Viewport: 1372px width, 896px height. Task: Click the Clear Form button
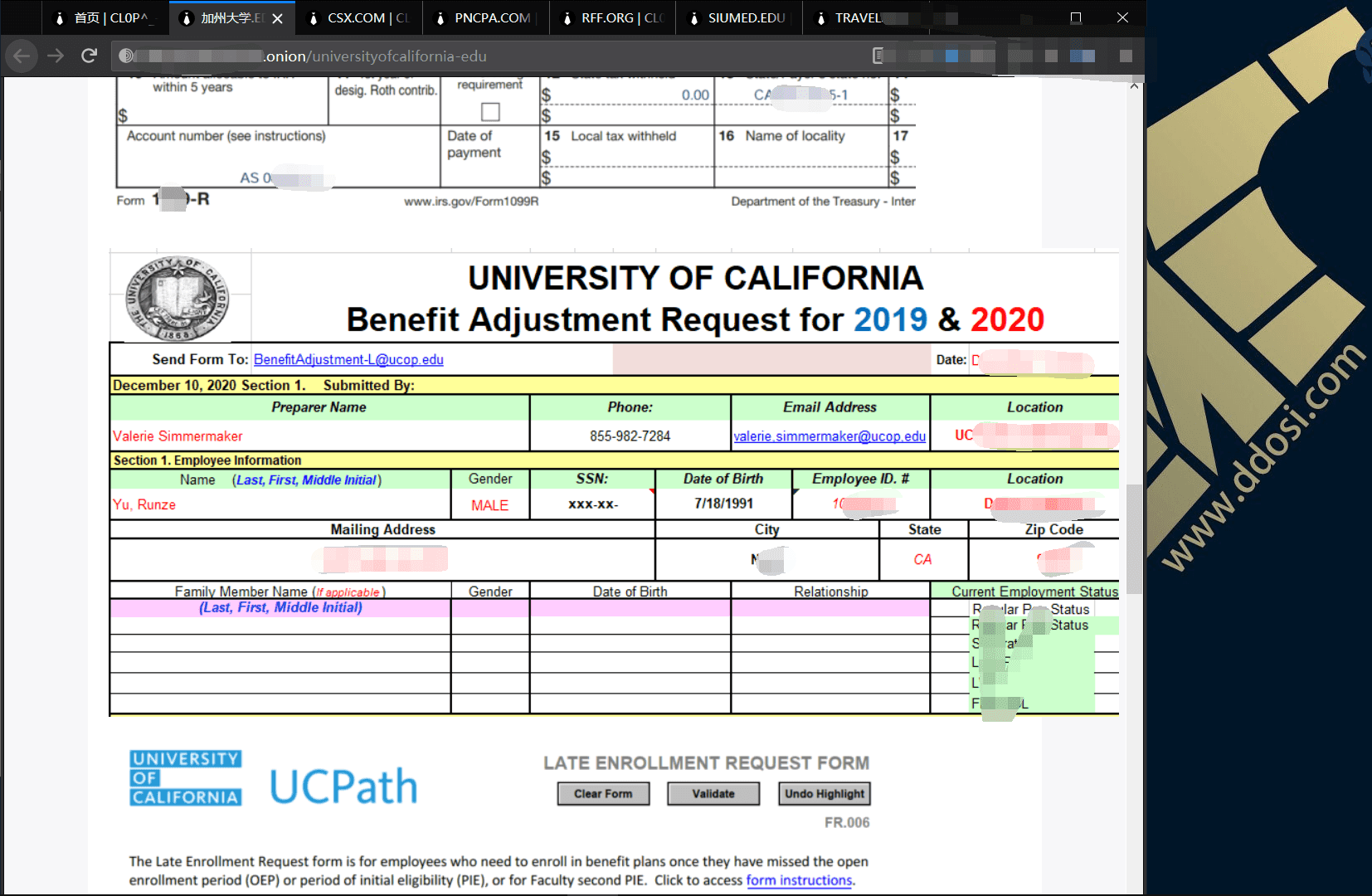pyautogui.click(x=603, y=794)
